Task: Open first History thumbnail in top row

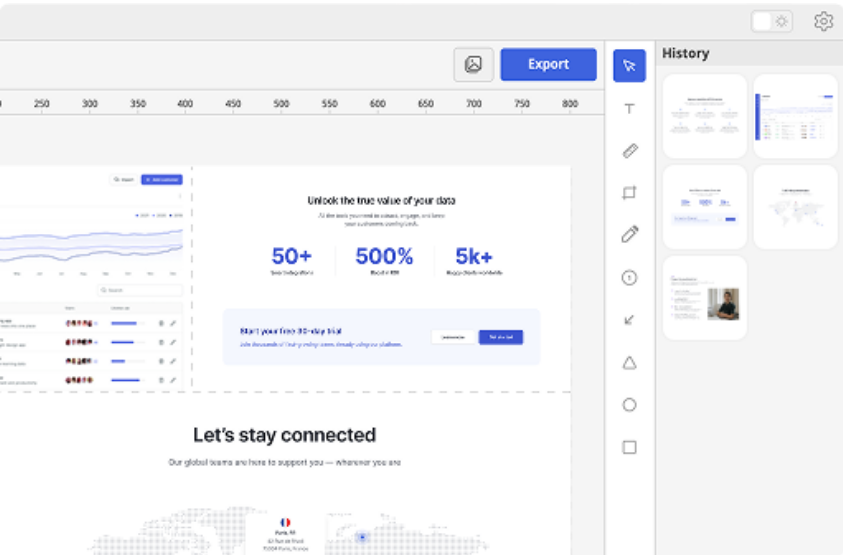Action: [705, 116]
